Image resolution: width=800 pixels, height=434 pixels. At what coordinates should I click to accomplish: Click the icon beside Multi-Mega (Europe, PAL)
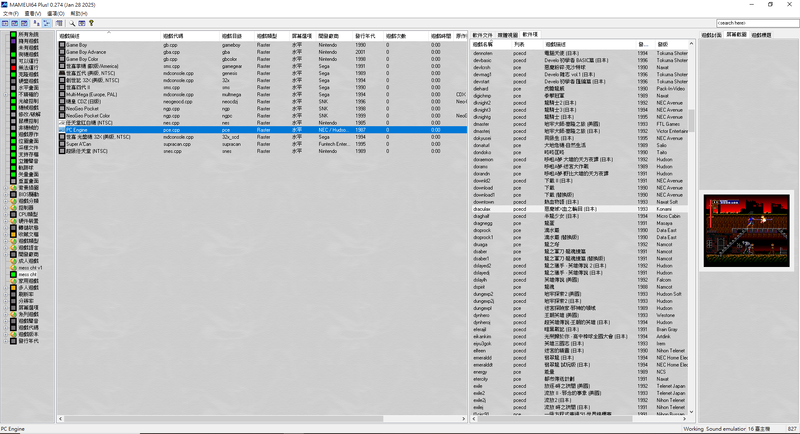point(62,94)
